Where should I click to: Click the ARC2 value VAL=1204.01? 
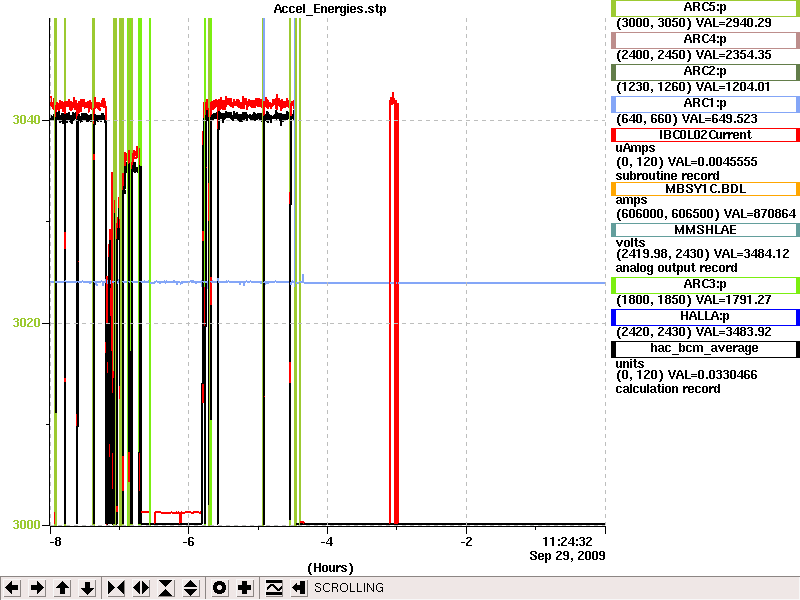pyautogui.click(x=733, y=87)
